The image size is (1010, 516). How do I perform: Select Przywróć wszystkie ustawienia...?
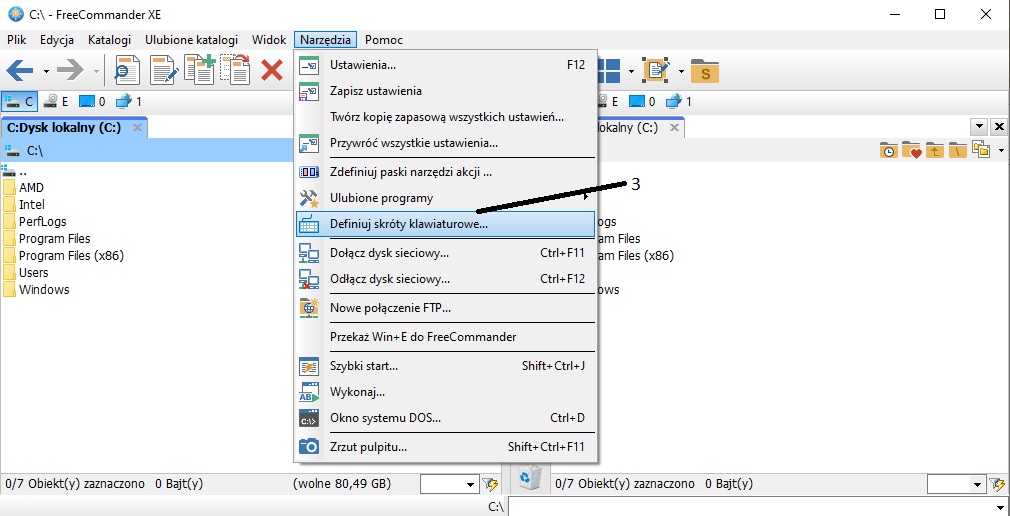(x=445, y=143)
